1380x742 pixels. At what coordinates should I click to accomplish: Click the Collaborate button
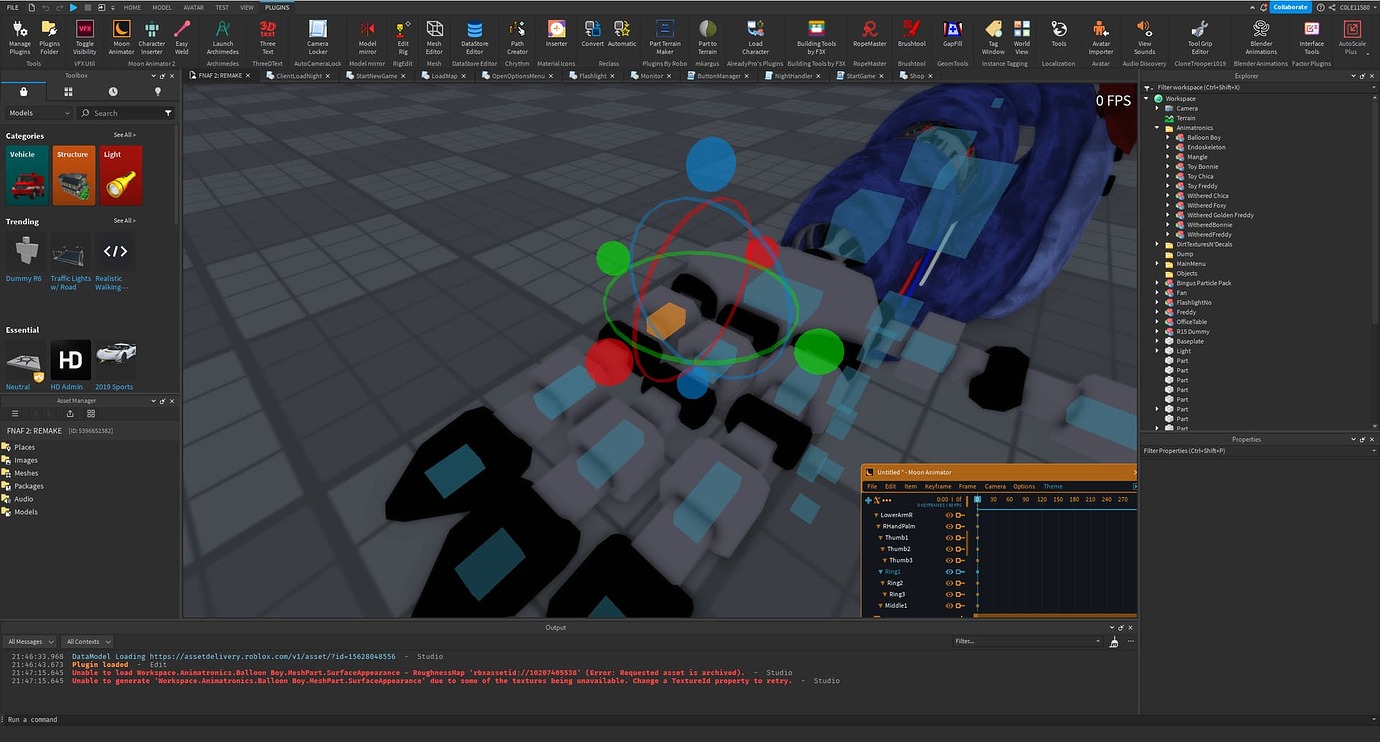[1289, 7]
